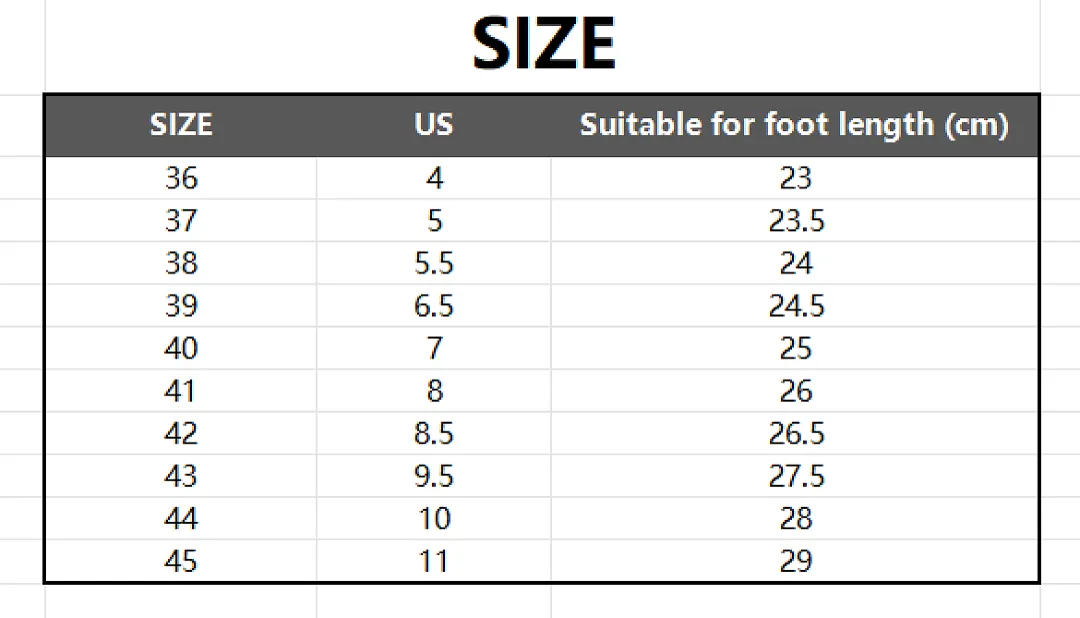This screenshot has height=618, width=1080.
Task: Click the US 4 cell
Action: (434, 178)
